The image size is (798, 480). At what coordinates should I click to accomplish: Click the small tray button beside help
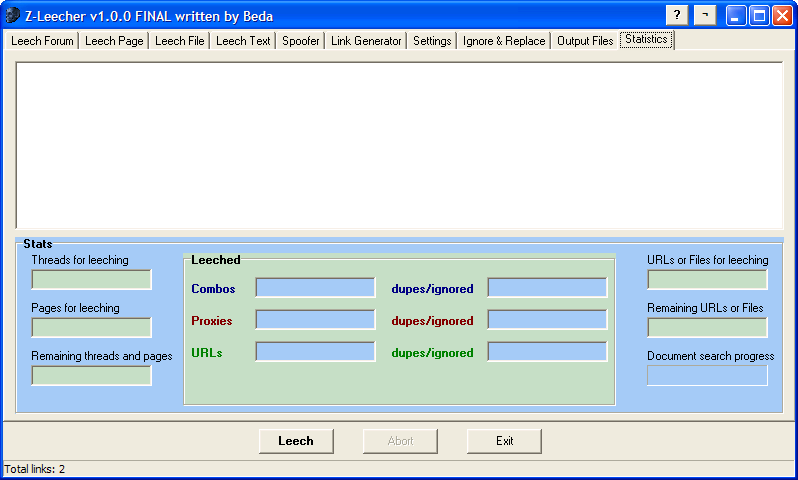(705, 15)
